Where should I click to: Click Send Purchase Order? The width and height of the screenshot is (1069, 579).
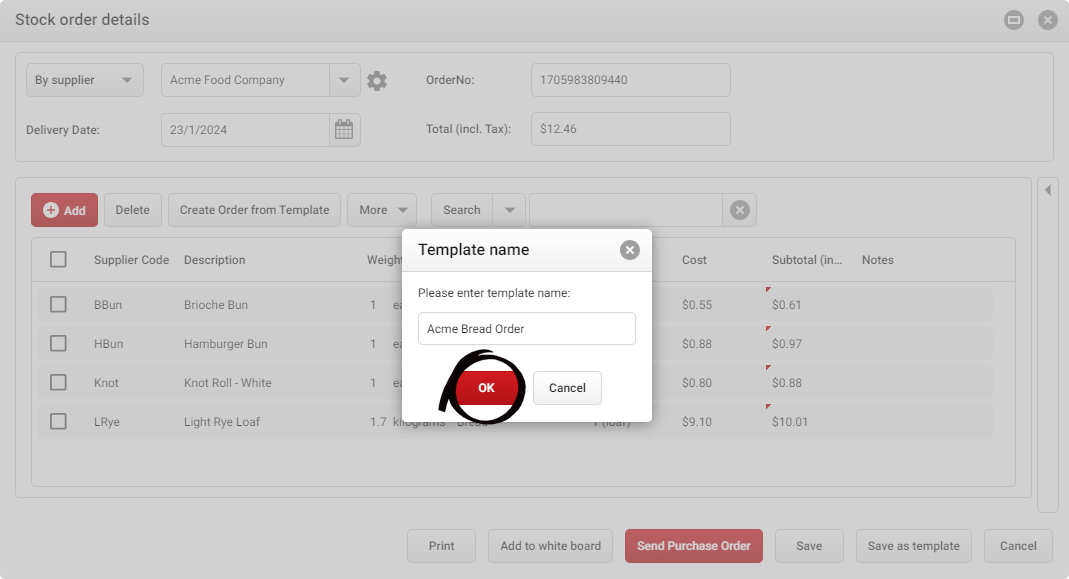(693, 546)
